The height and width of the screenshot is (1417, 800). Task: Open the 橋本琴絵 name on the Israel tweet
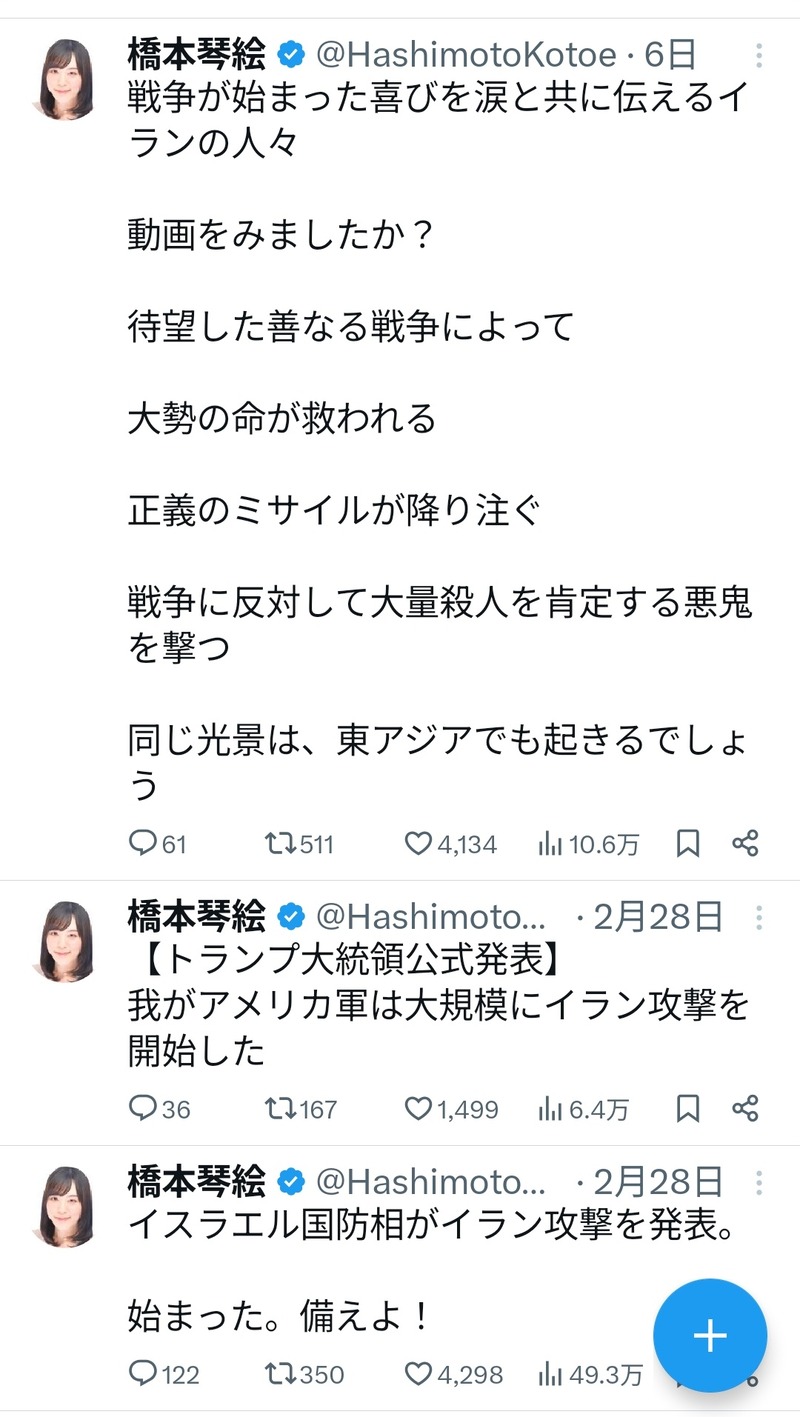pos(197,1183)
